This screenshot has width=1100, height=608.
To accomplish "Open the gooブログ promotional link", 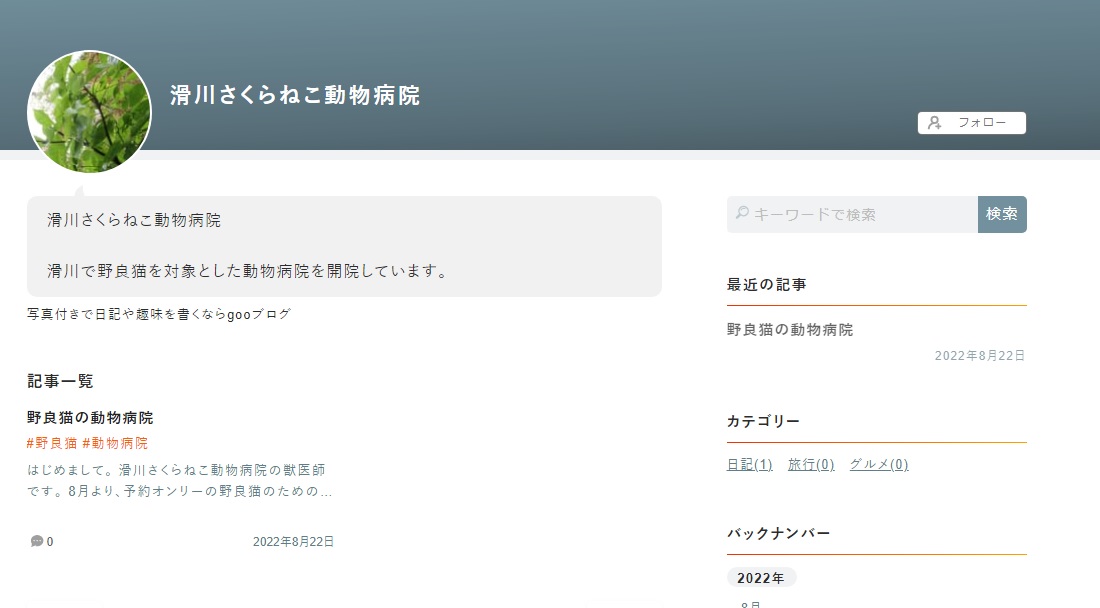I will pos(160,313).
